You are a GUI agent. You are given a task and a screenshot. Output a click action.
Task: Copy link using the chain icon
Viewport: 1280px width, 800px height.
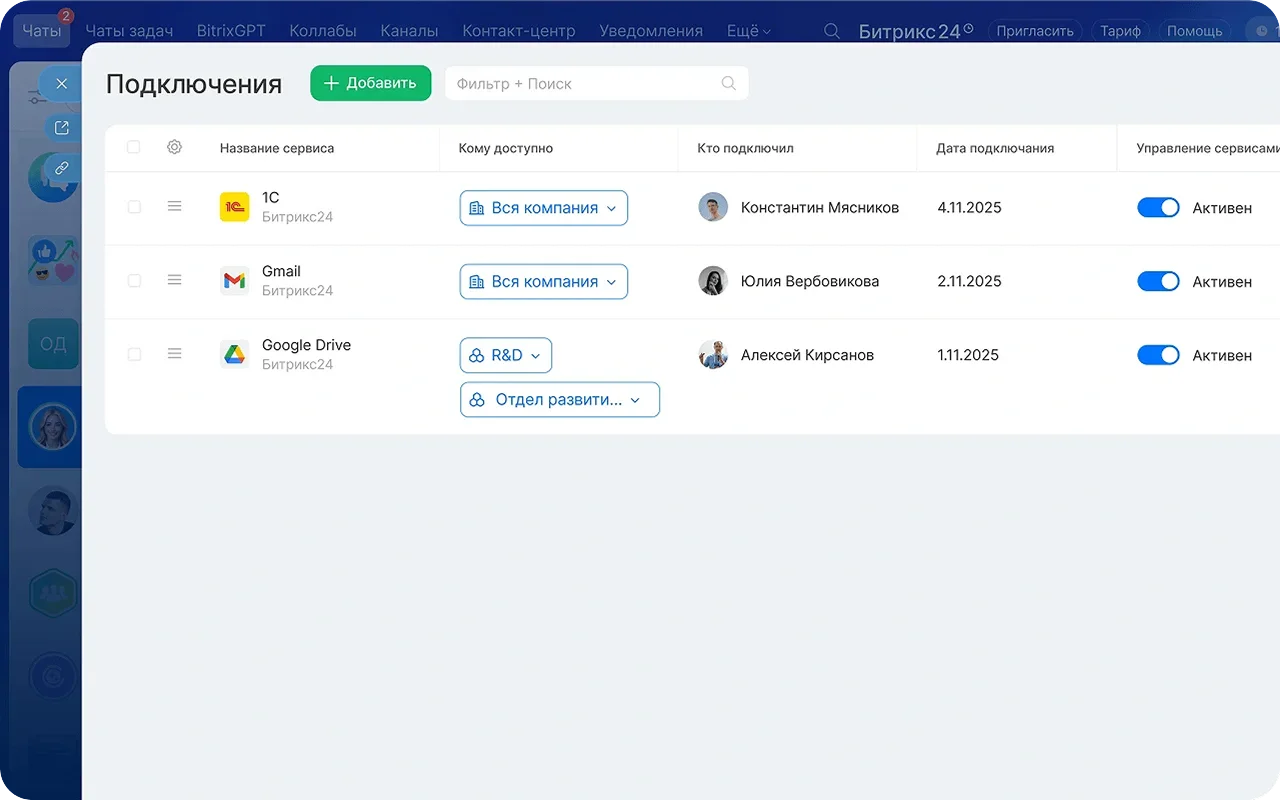pyautogui.click(x=61, y=168)
